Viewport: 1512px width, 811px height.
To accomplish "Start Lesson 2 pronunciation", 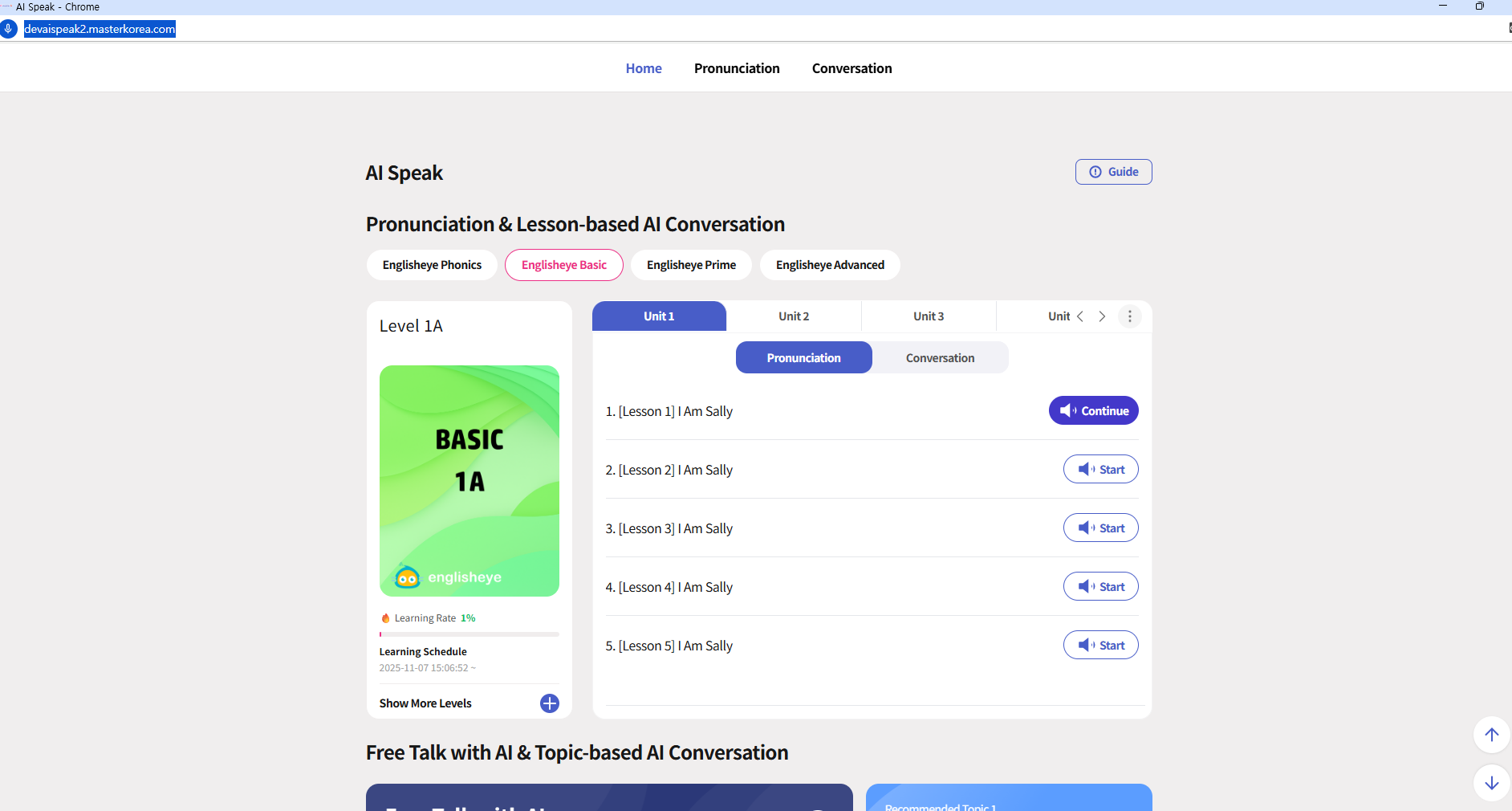I will click(x=1100, y=470).
